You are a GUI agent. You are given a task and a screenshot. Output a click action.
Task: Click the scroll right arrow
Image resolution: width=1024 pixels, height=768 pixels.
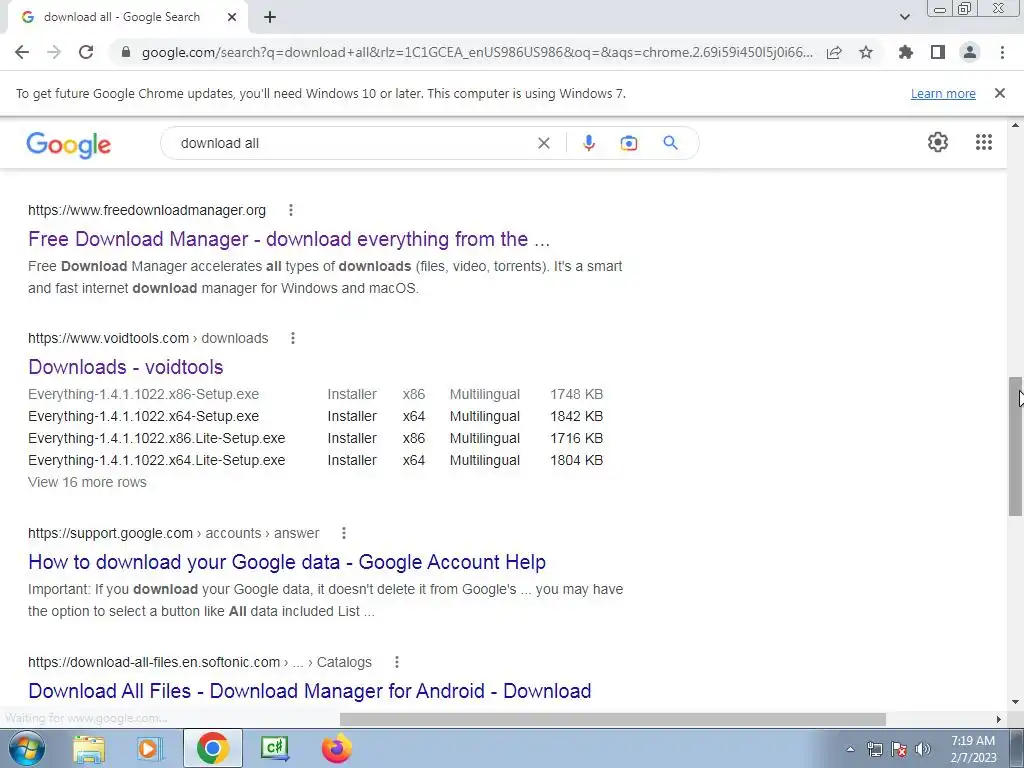(999, 720)
